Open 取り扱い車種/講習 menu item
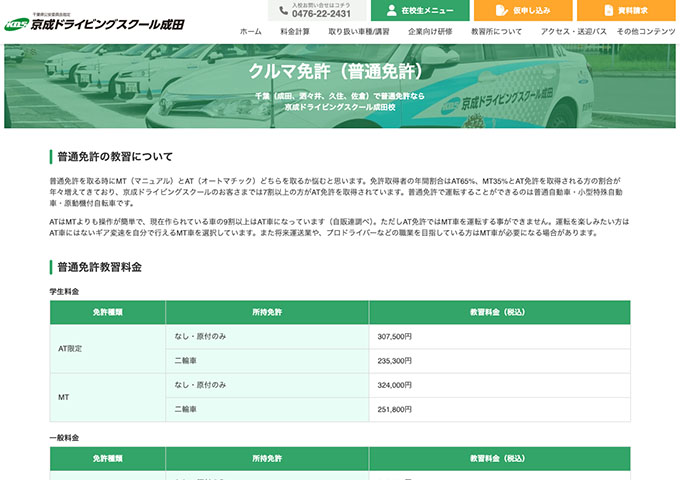The width and height of the screenshot is (680, 480). click(359, 32)
